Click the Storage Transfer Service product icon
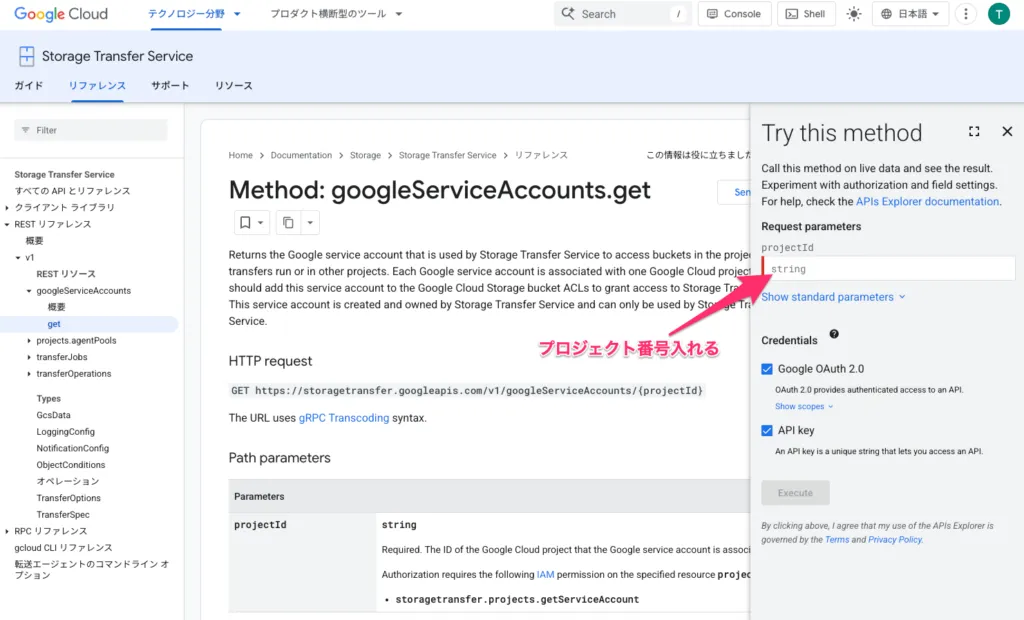The height and width of the screenshot is (620, 1024). (x=26, y=56)
